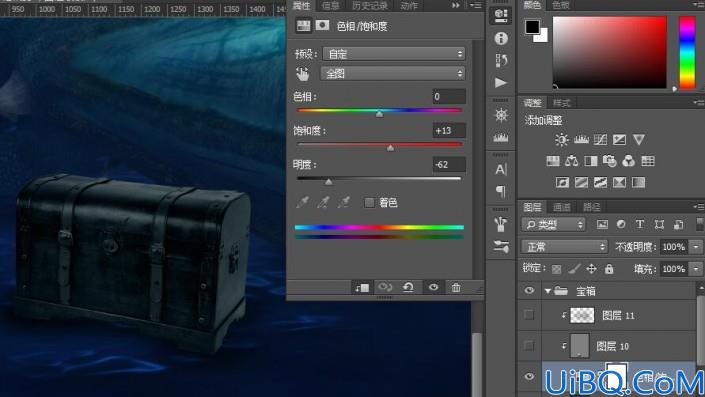Switch to the 历史记录 tab
This screenshot has width=705, height=397.
[370, 5]
